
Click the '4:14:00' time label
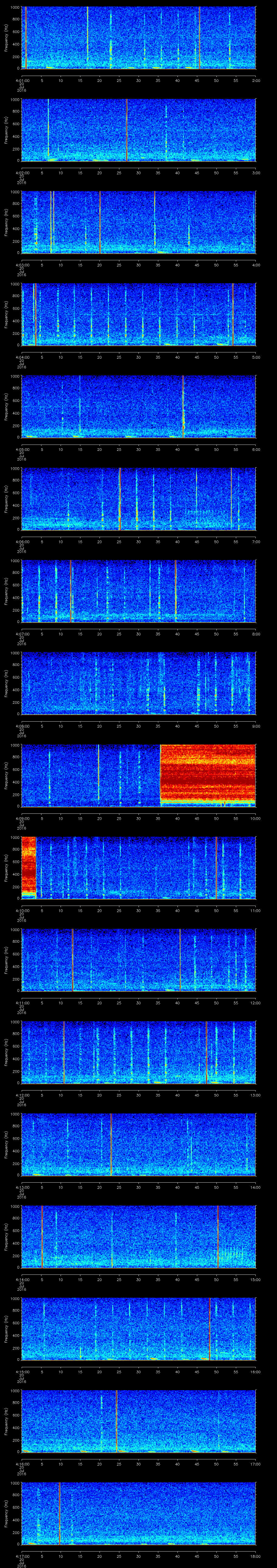pyautogui.click(x=22, y=1279)
